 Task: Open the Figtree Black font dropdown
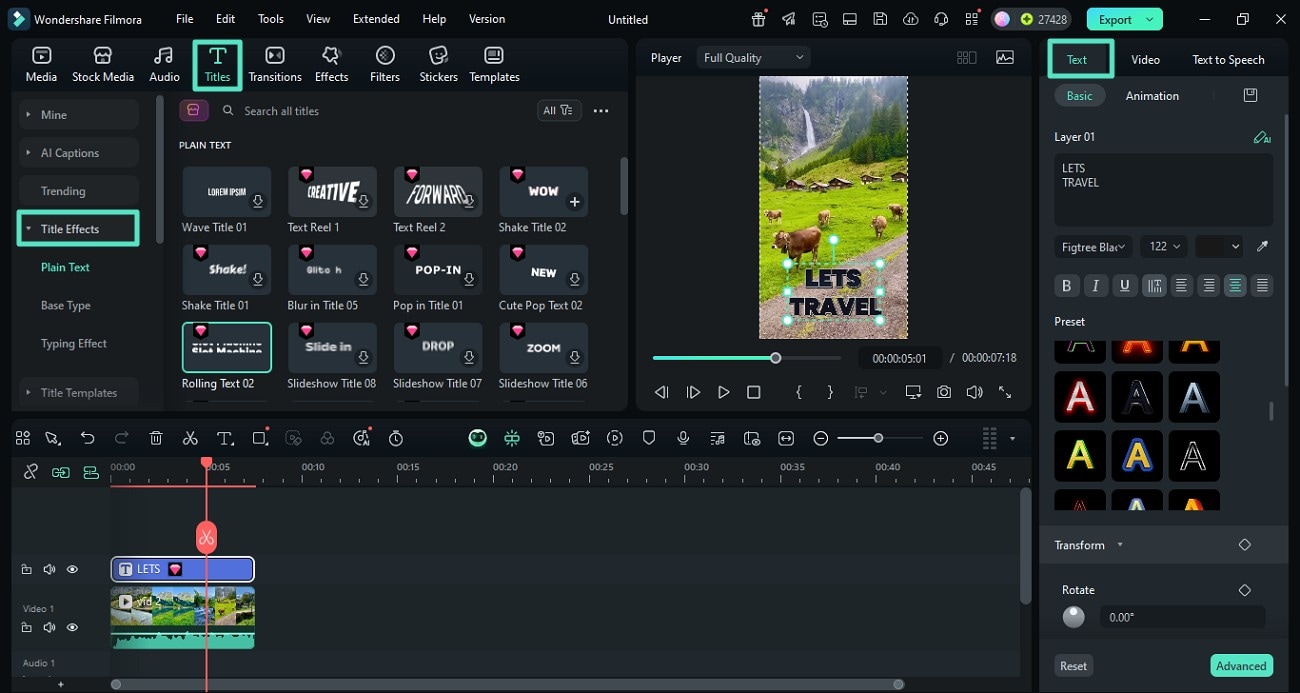[1094, 246]
